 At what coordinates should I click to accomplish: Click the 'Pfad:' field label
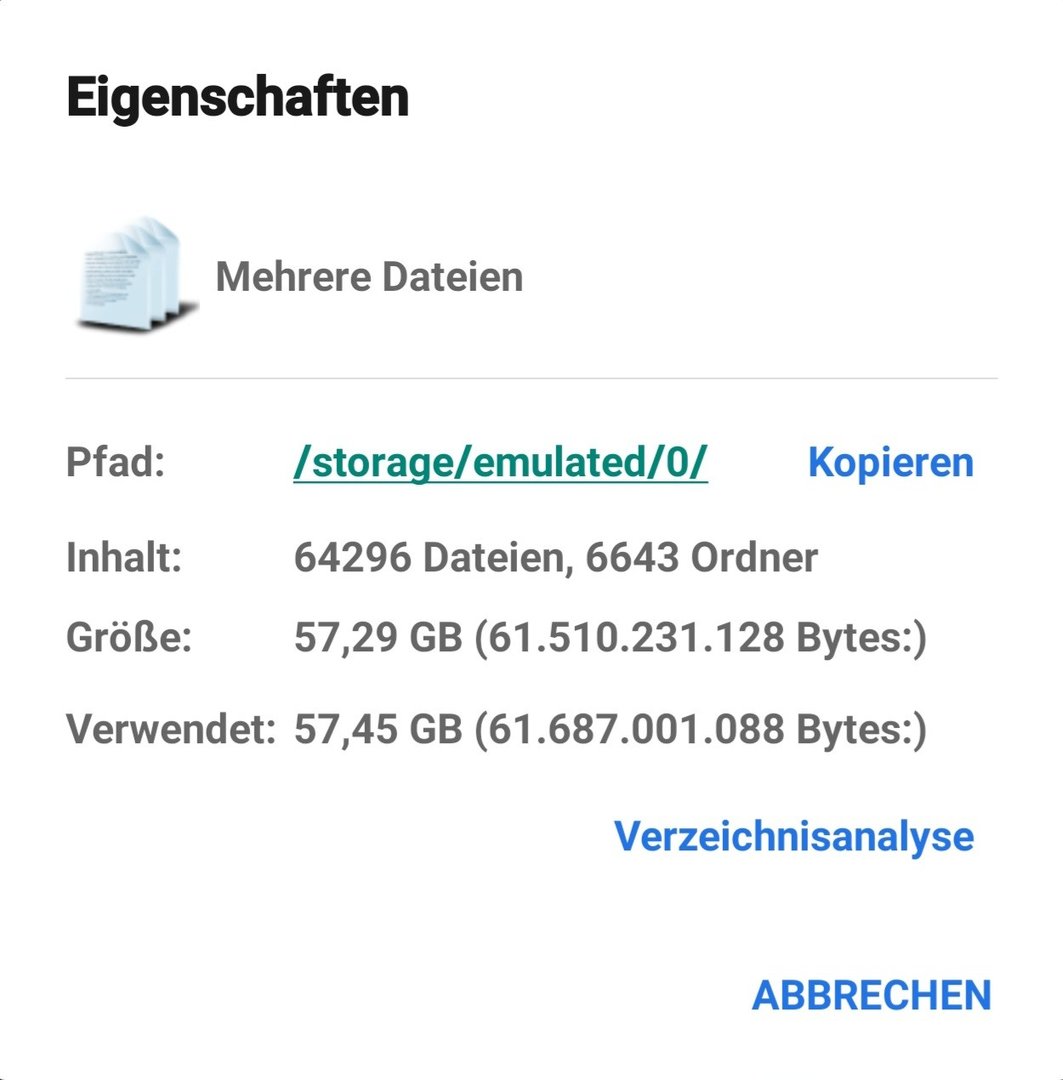click(115, 462)
